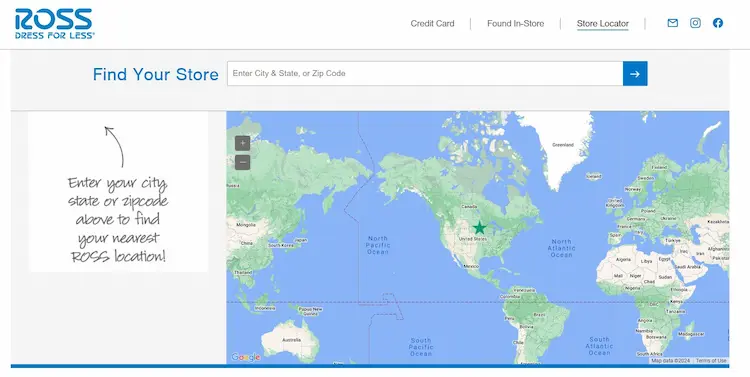Screen dimensions: 750x377
Task: Click the Greenland label on the map
Action: click(x=563, y=144)
